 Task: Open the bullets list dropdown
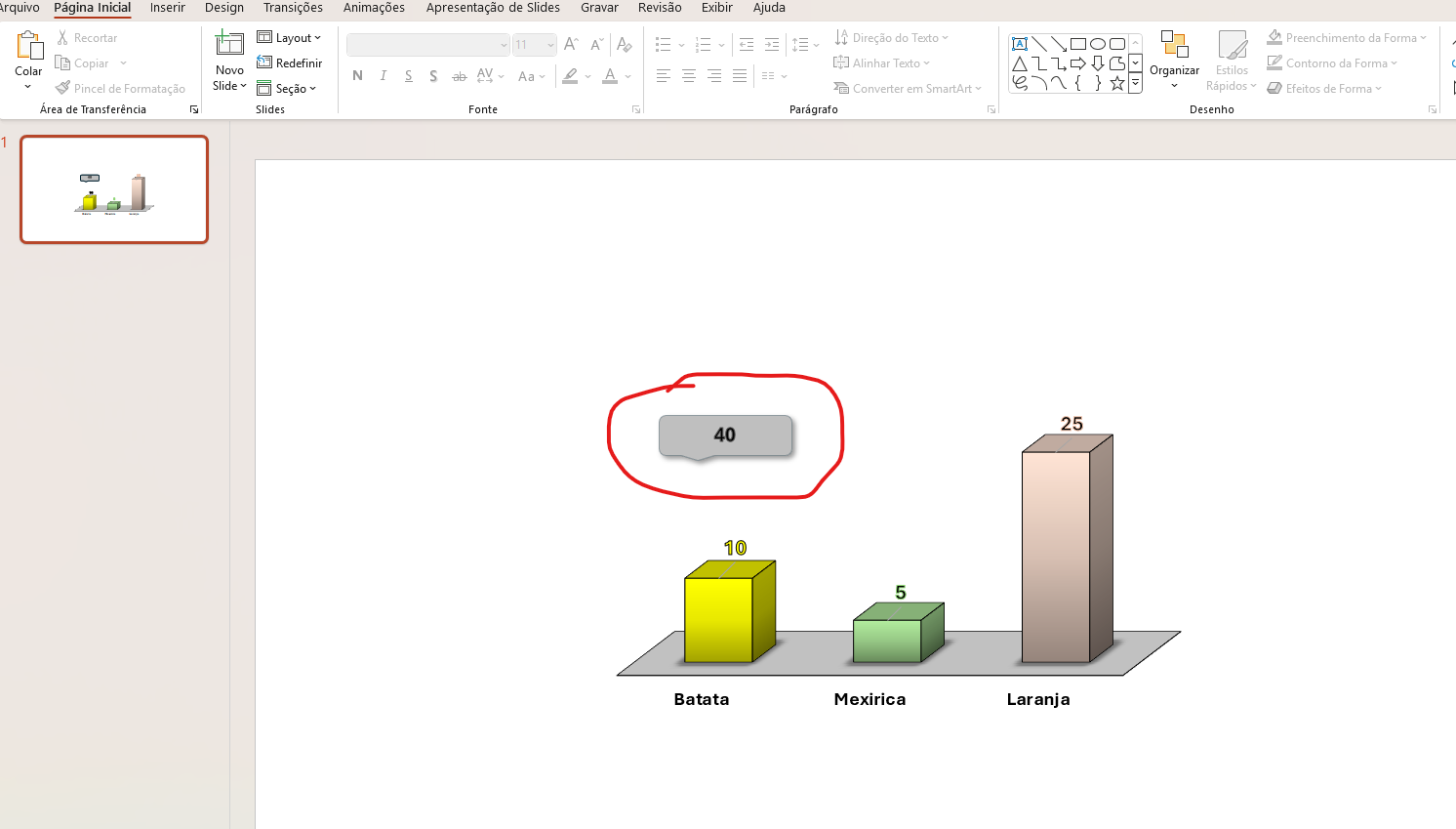[x=681, y=45]
